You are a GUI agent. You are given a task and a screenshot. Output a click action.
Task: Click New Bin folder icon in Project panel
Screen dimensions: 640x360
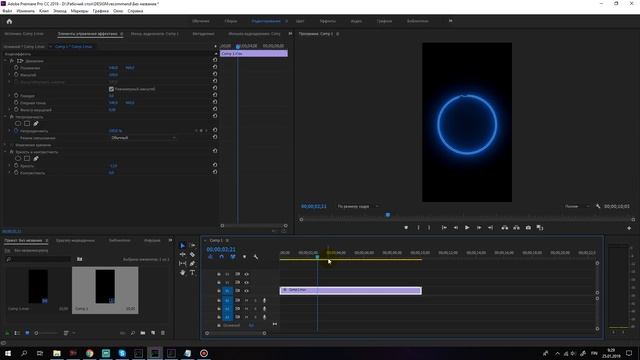[x=142, y=333]
